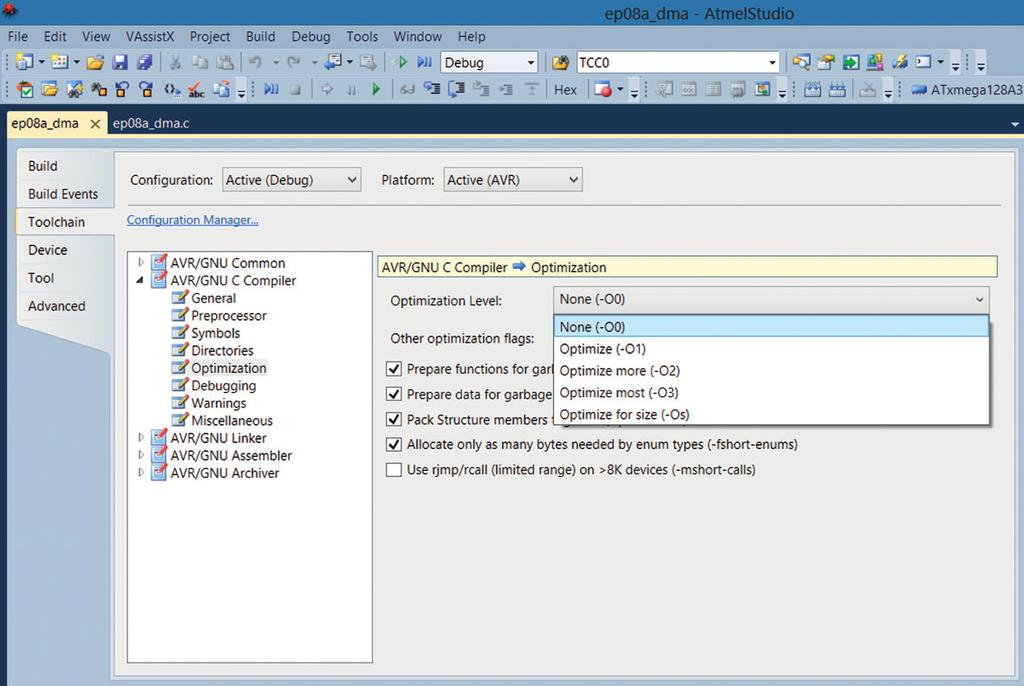Open the Build Events side tab
Screen dimensions: 1024x686
tap(63, 194)
